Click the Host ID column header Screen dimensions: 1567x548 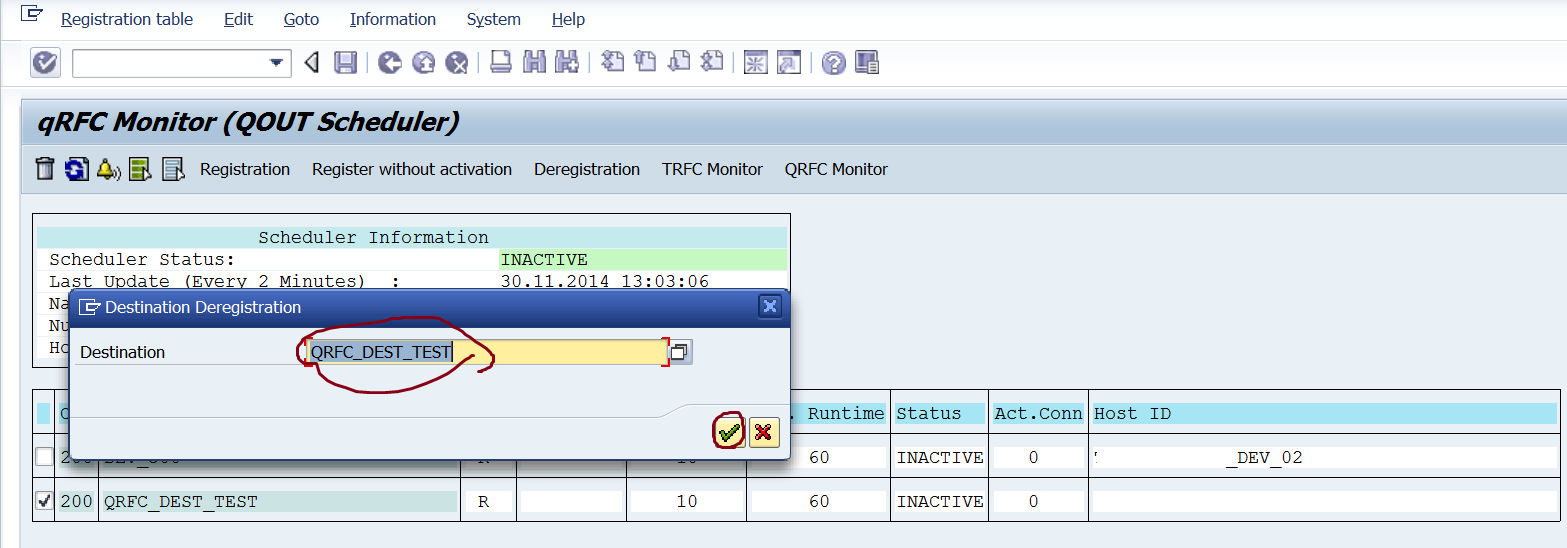coord(1323,413)
